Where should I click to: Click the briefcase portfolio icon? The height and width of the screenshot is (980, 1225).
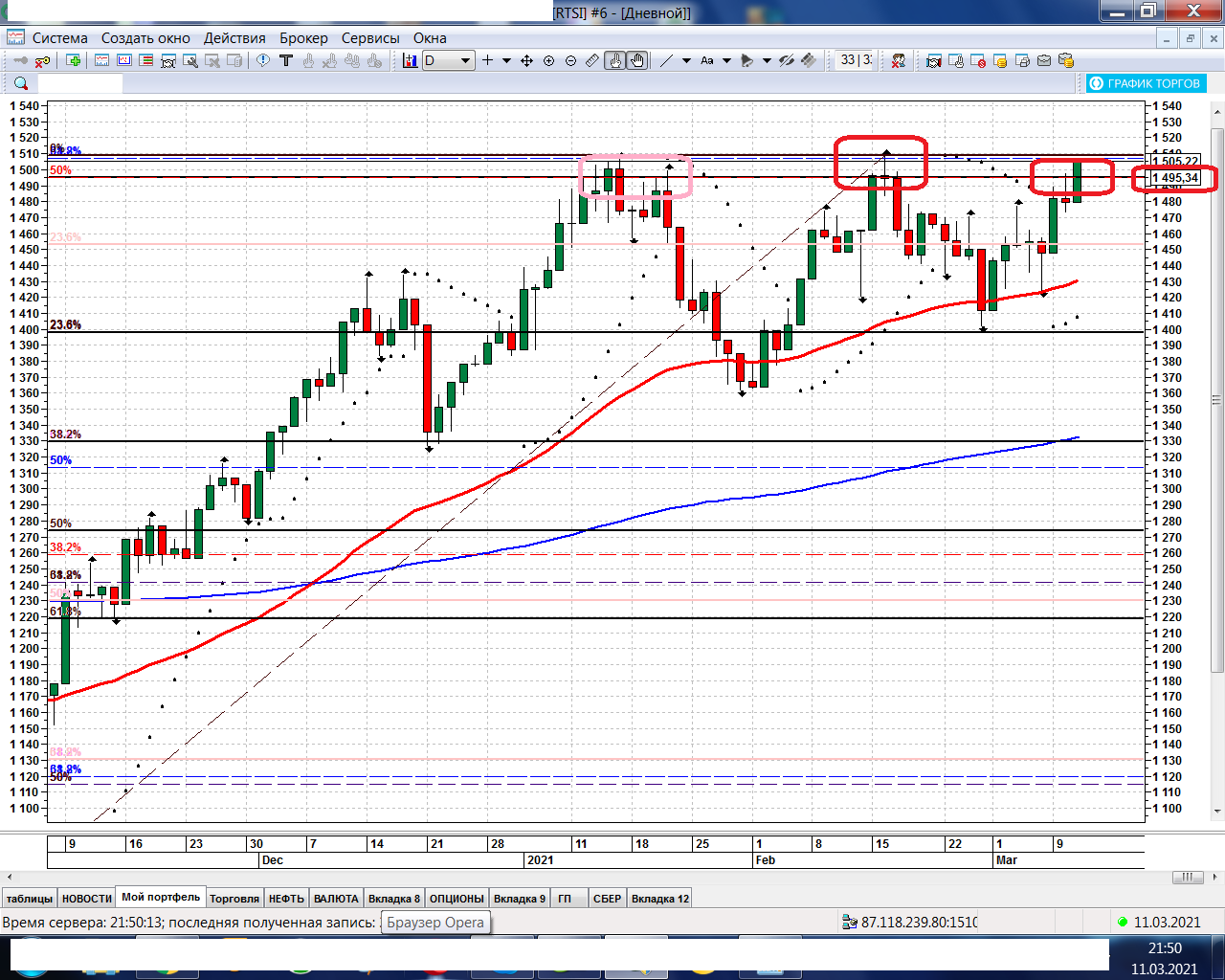1044,60
